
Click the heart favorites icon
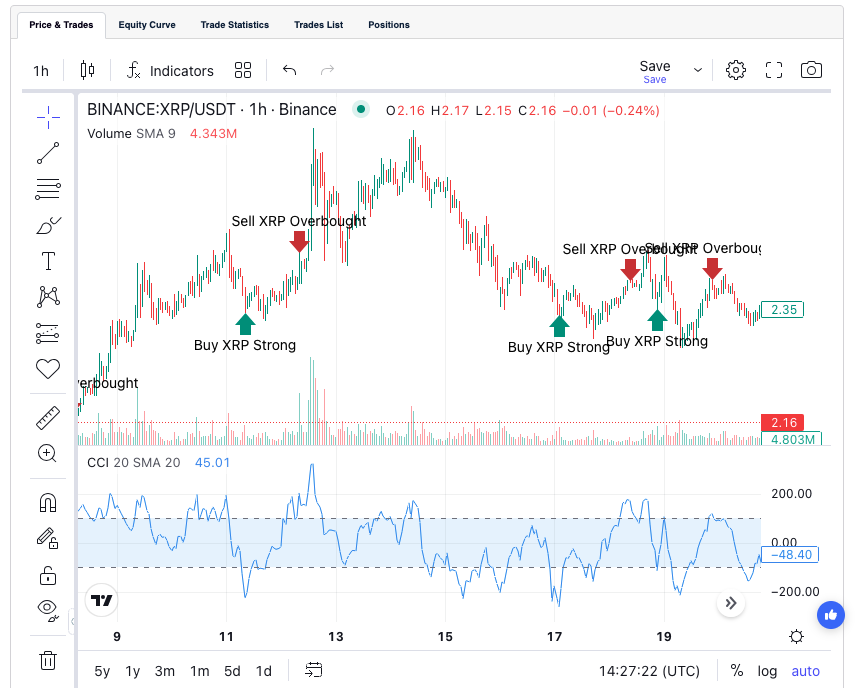pos(48,369)
